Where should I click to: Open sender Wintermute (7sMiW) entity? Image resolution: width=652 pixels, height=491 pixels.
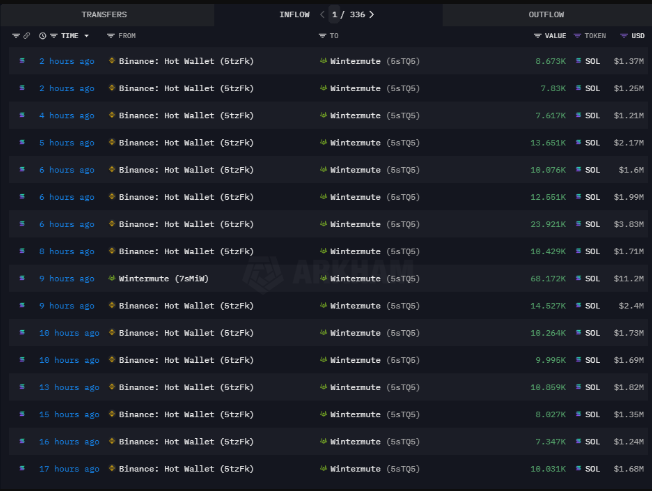(163, 279)
